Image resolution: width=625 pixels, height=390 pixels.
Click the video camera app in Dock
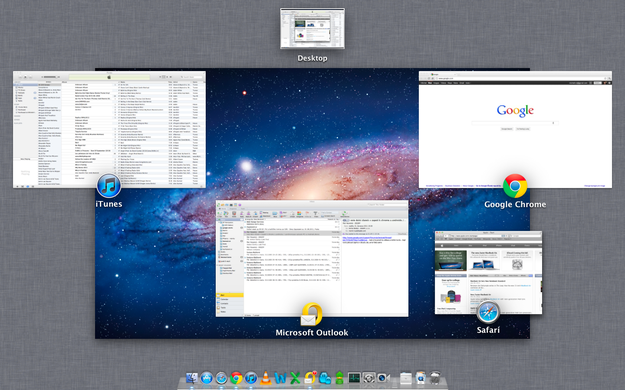[x=383, y=378]
